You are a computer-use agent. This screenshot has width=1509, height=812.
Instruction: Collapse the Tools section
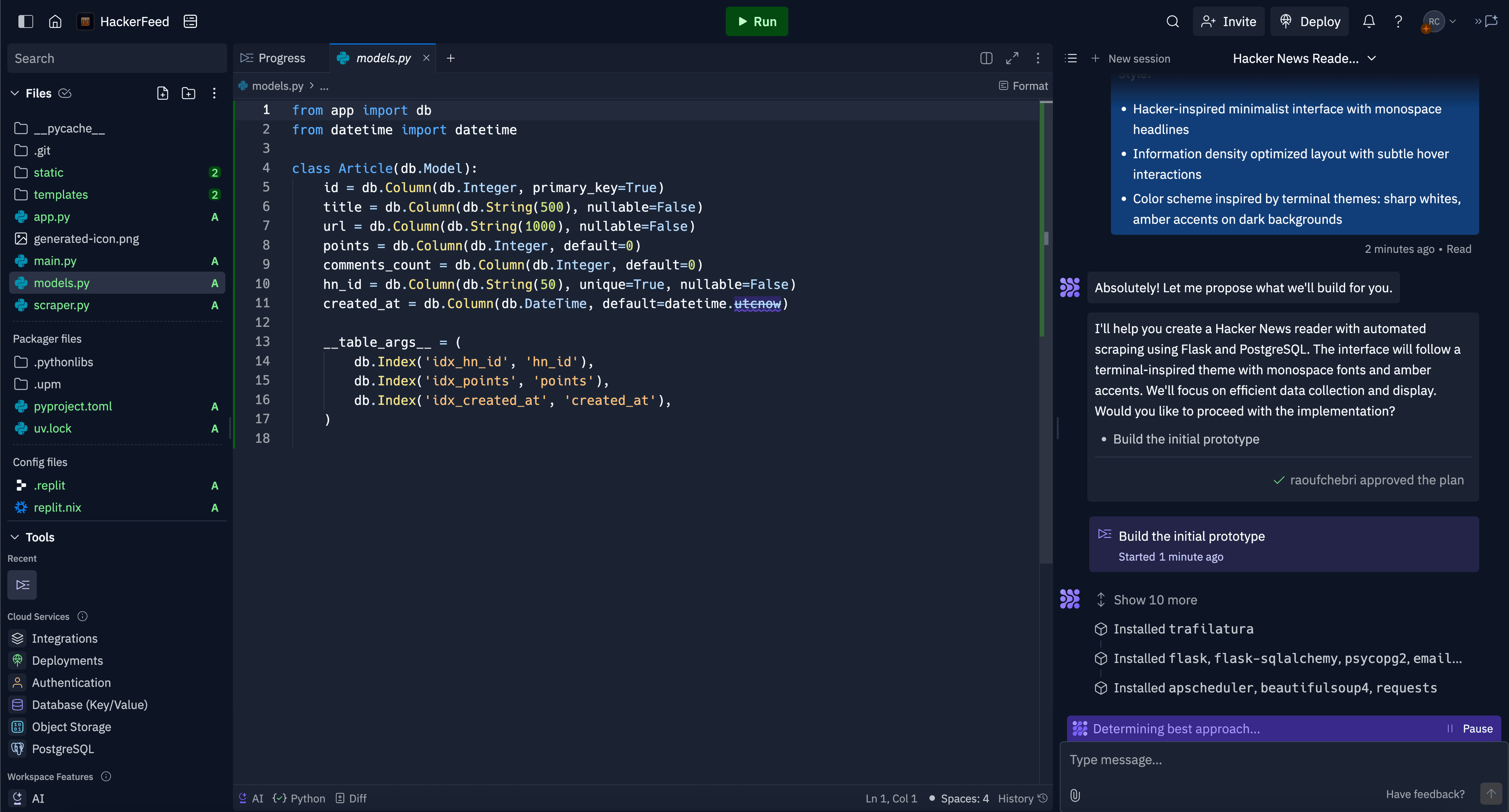pos(15,537)
